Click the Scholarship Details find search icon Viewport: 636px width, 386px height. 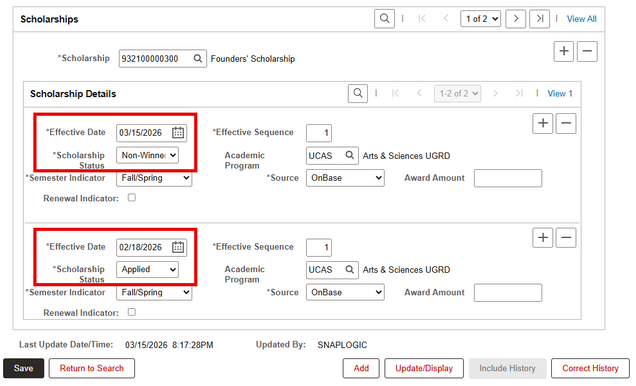(x=358, y=93)
